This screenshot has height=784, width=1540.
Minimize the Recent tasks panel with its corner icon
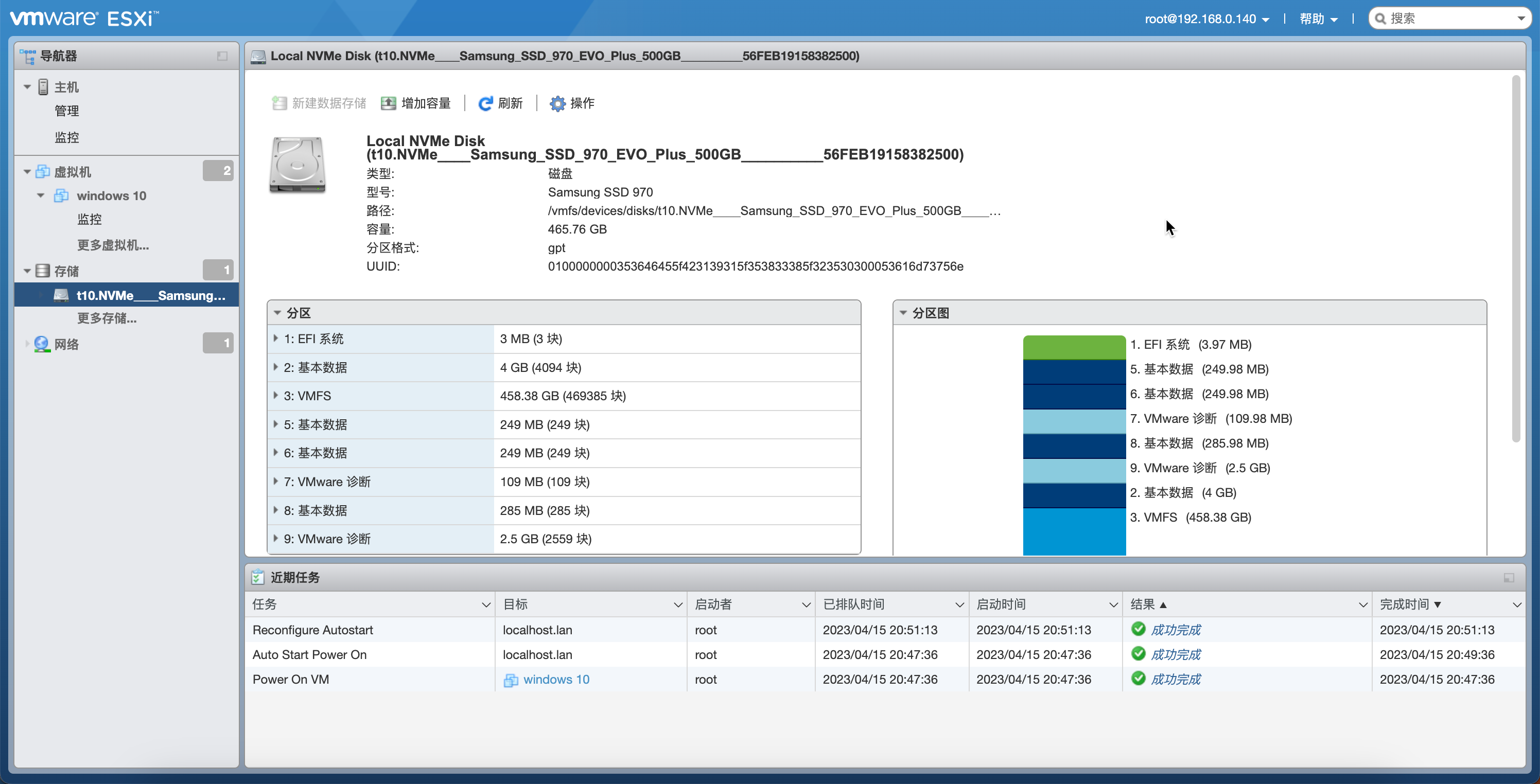click(x=1509, y=578)
